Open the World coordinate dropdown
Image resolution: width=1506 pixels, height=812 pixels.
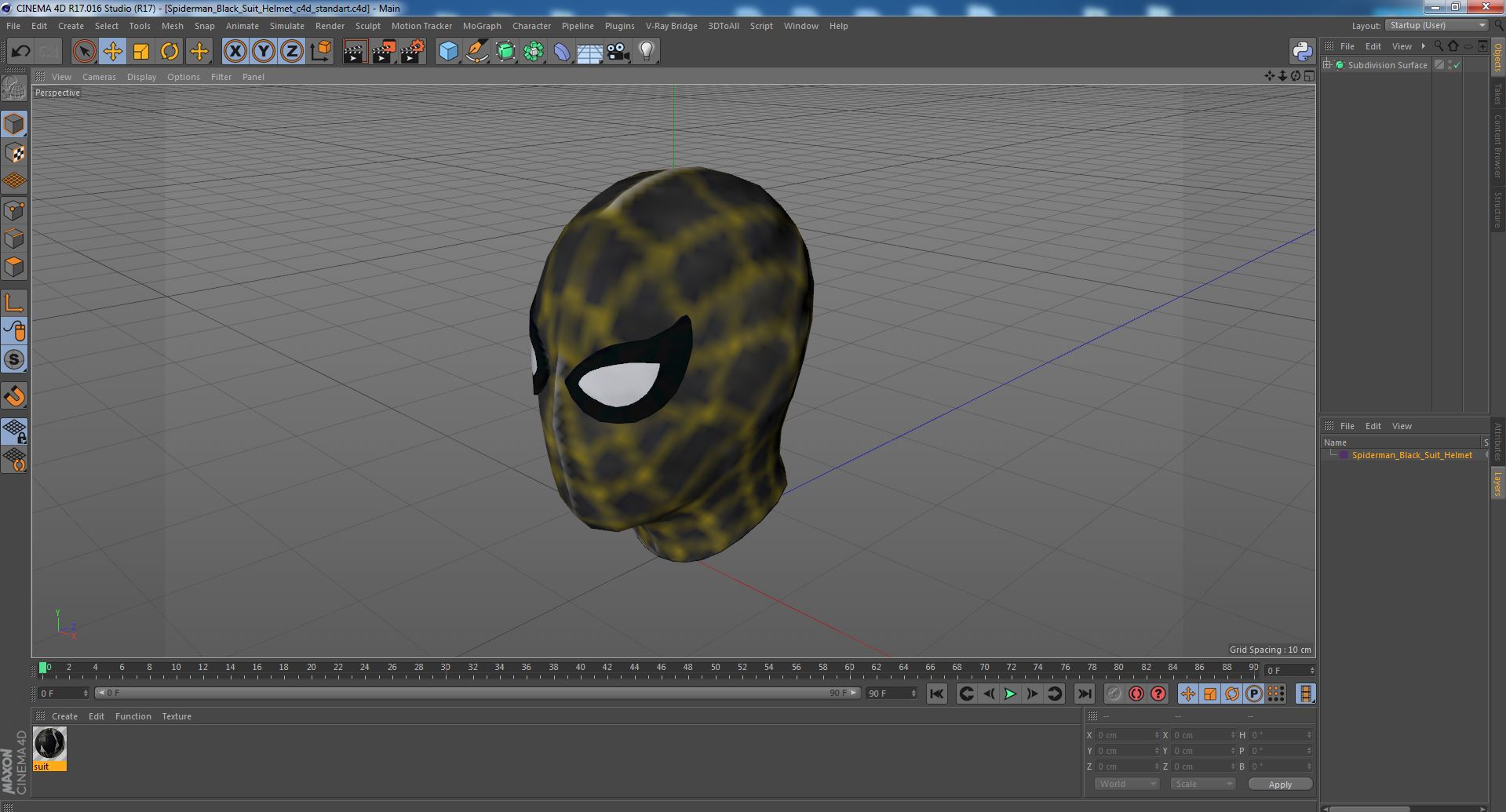point(1126,784)
